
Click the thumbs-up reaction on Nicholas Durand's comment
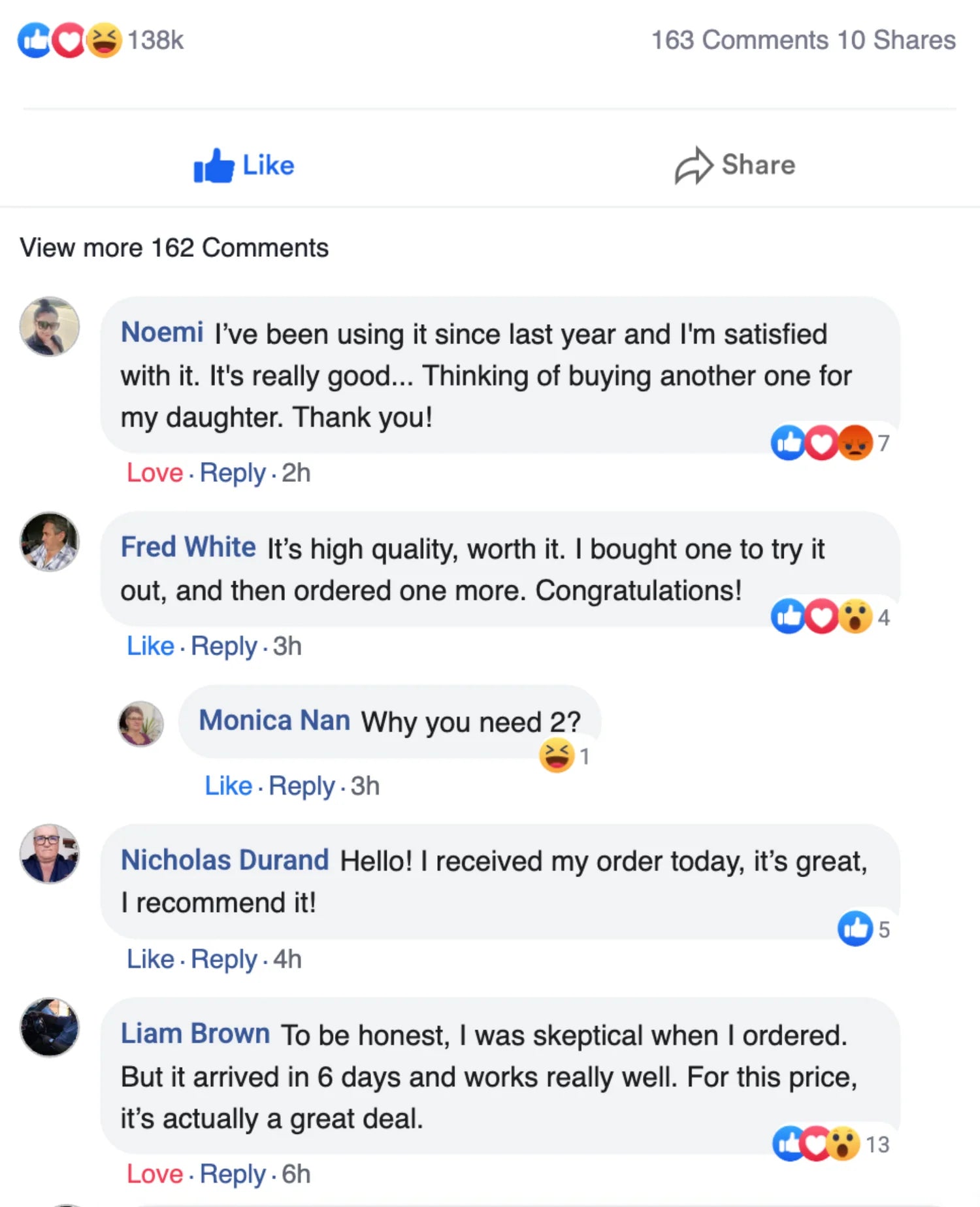[x=855, y=928]
